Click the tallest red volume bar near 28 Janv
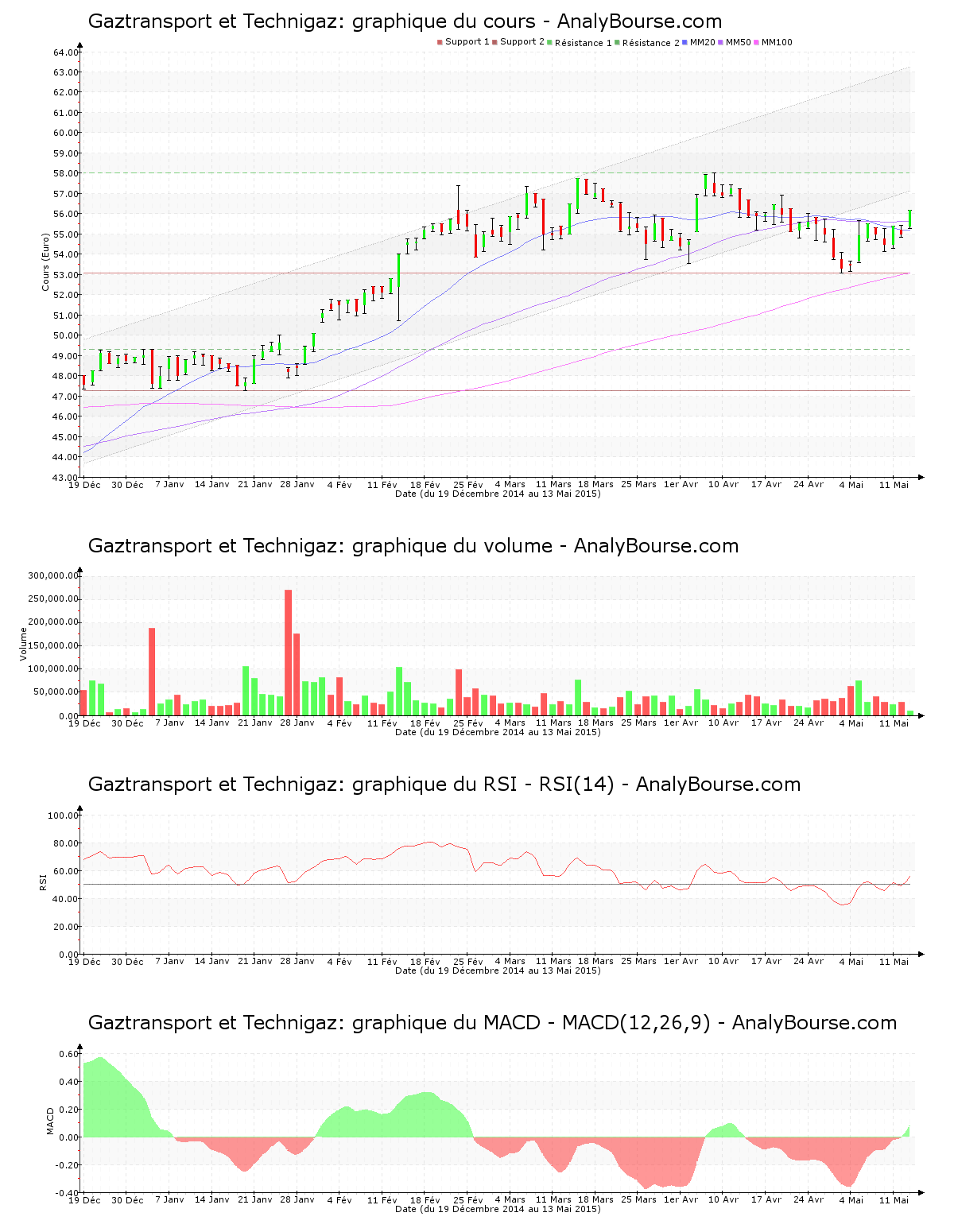This screenshot has height=1232, width=954. point(289,653)
